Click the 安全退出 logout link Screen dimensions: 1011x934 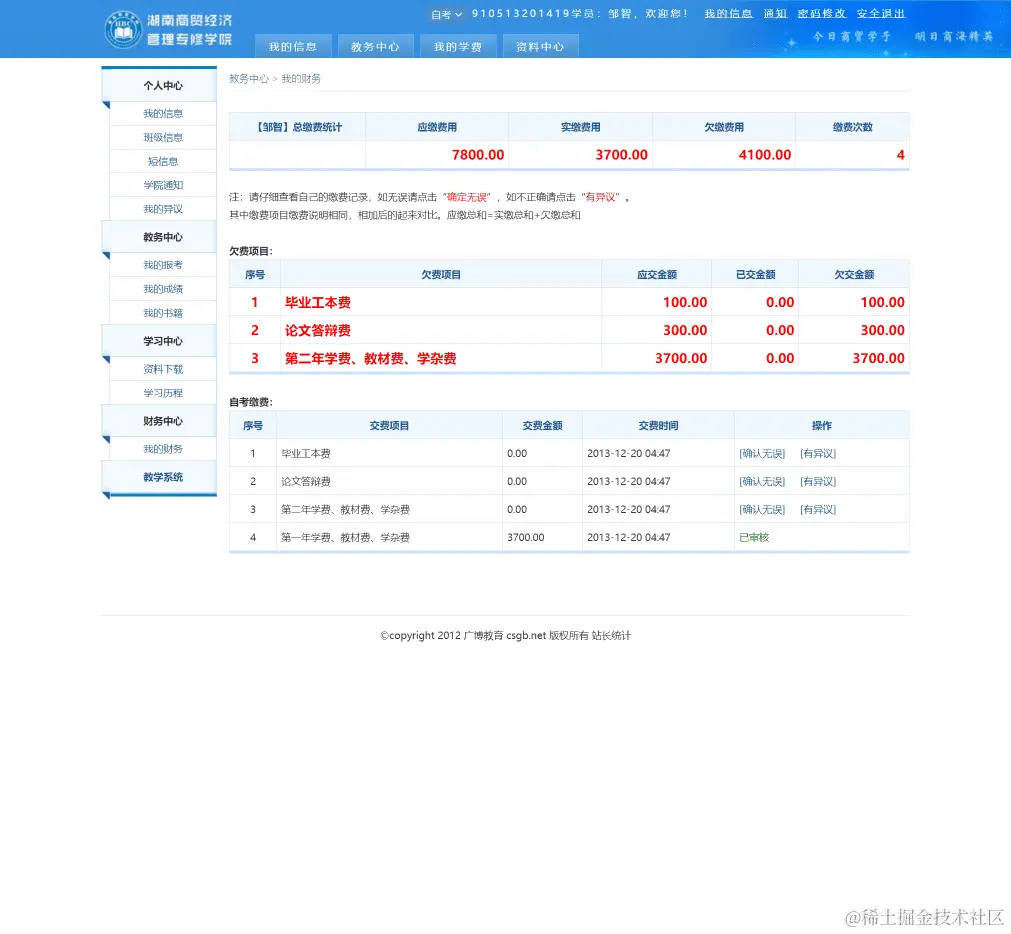881,14
